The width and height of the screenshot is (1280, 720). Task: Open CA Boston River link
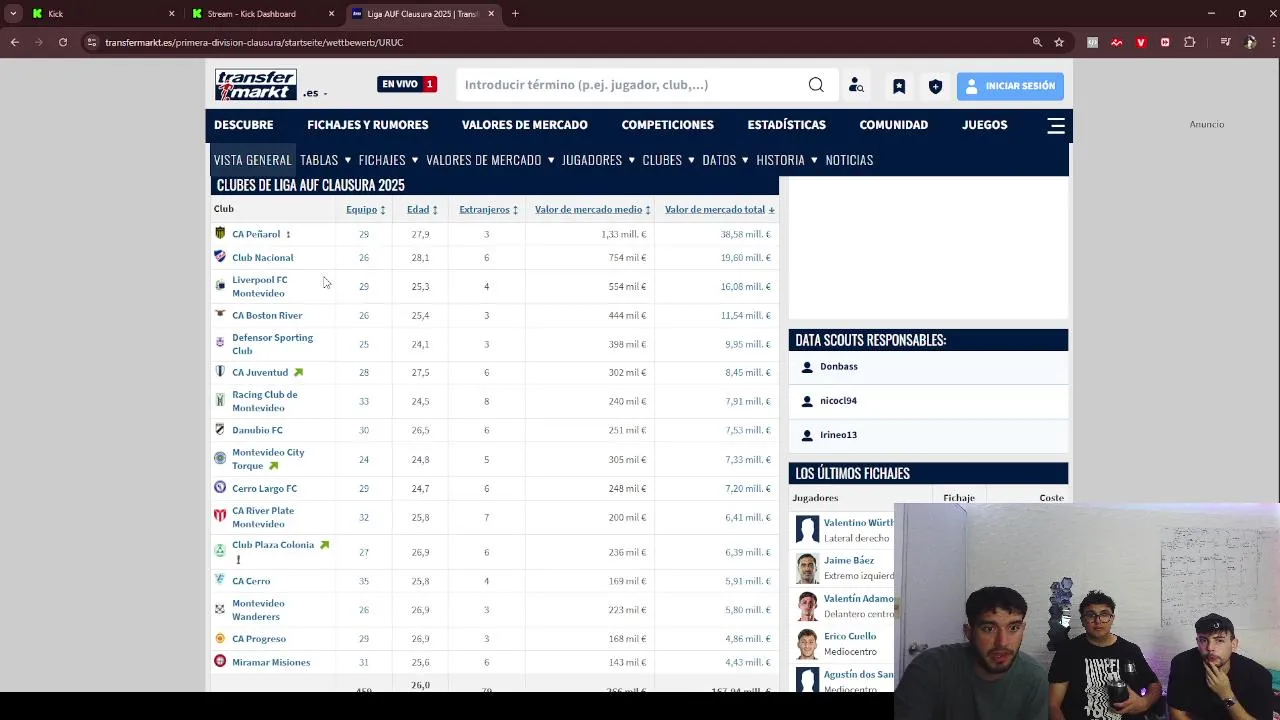tap(267, 316)
